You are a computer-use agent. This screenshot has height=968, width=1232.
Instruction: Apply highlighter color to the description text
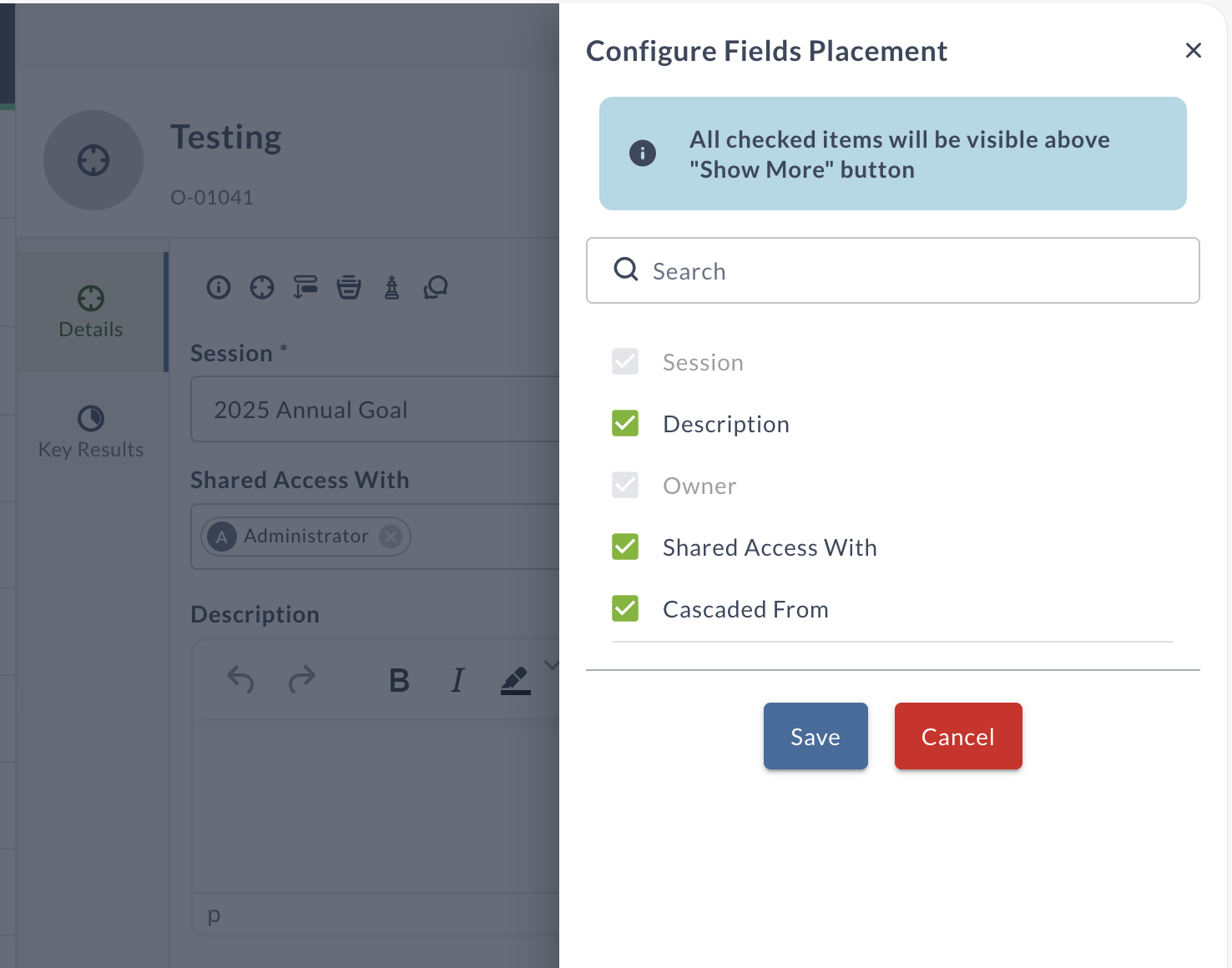click(515, 680)
